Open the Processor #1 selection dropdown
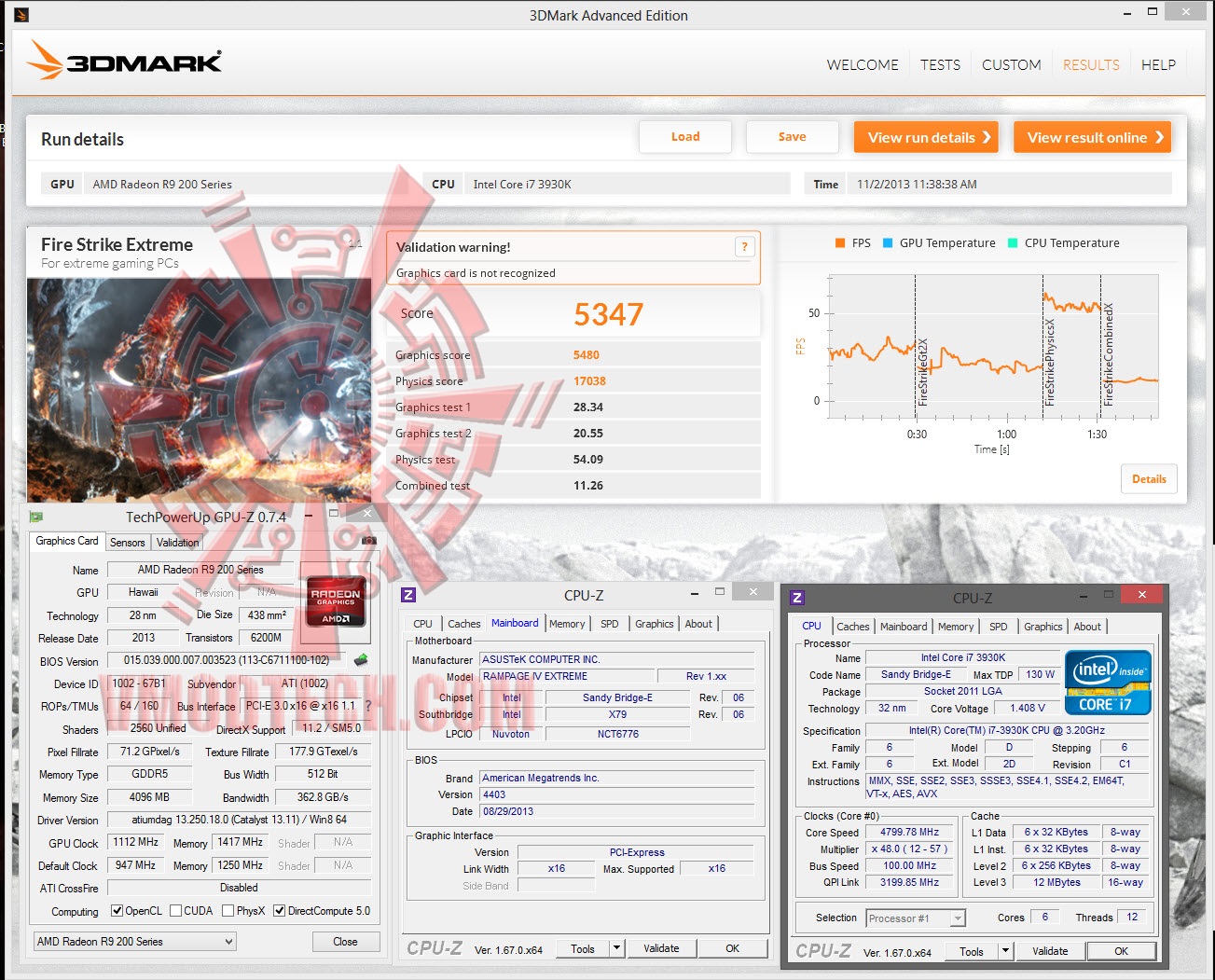 (x=916, y=918)
